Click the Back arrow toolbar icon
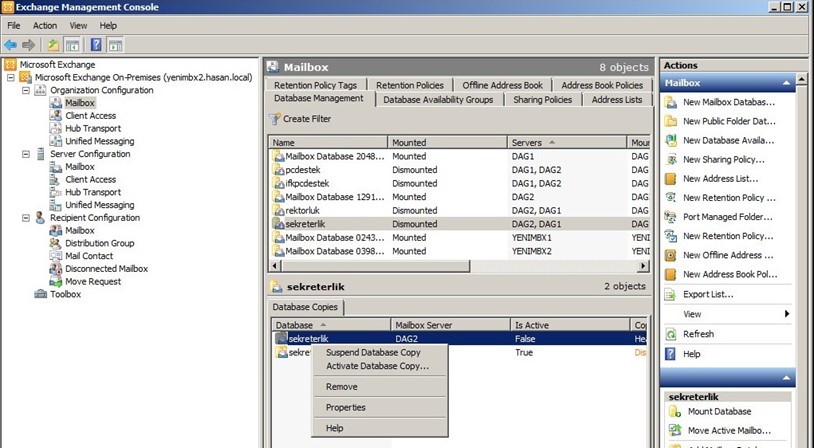The width and height of the screenshot is (814, 448). point(10,45)
